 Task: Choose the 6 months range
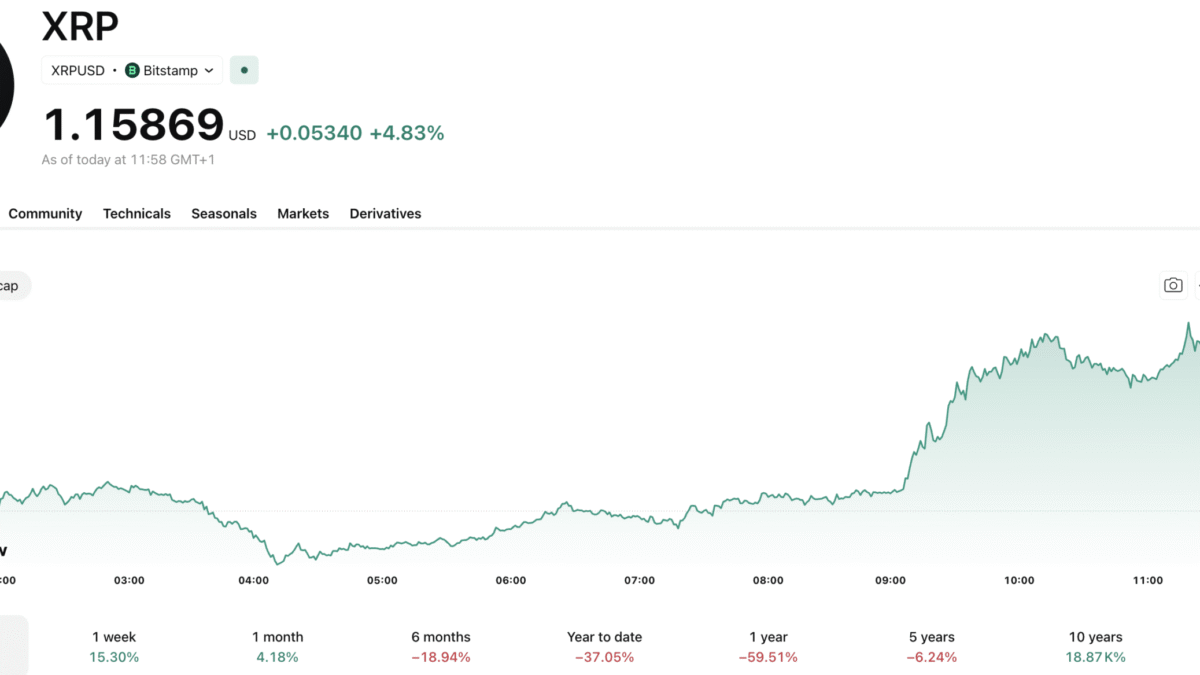[x=440, y=647]
